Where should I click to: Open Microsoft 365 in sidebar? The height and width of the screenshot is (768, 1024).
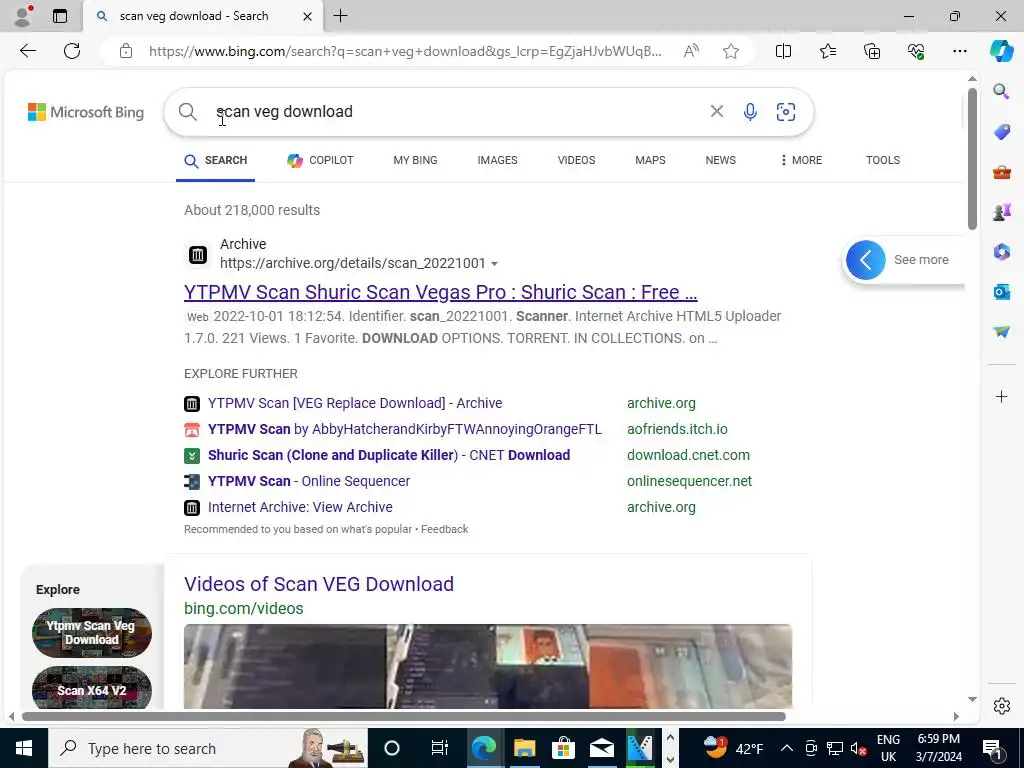pos(1001,251)
